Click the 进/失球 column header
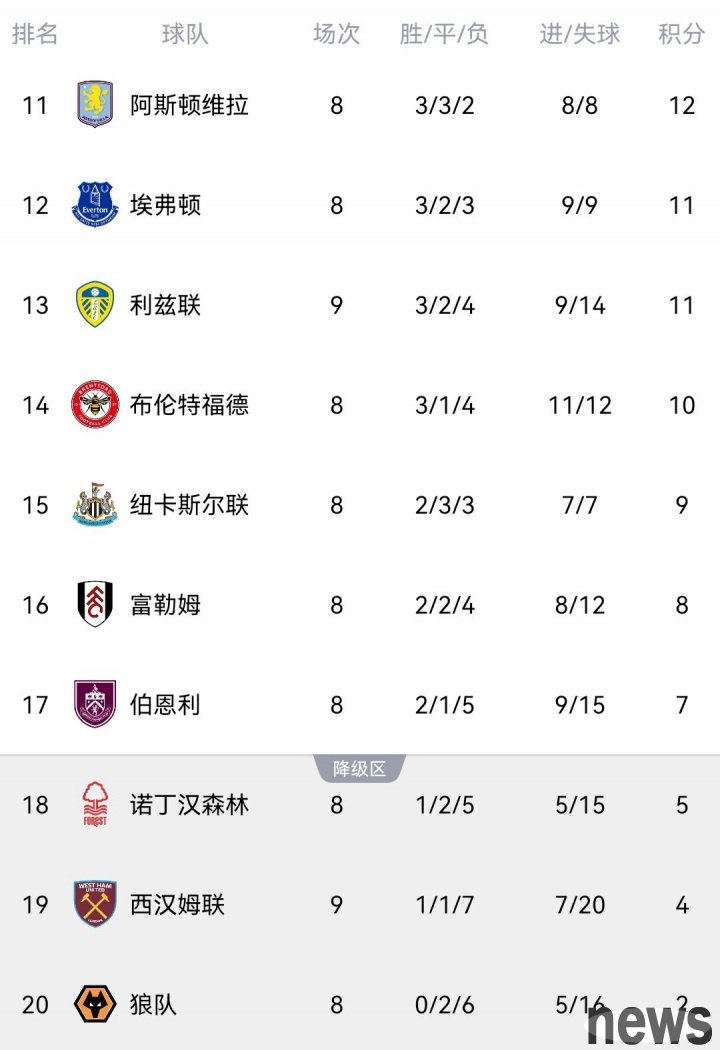Image resolution: width=720 pixels, height=1050 pixels. click(580, 34)
